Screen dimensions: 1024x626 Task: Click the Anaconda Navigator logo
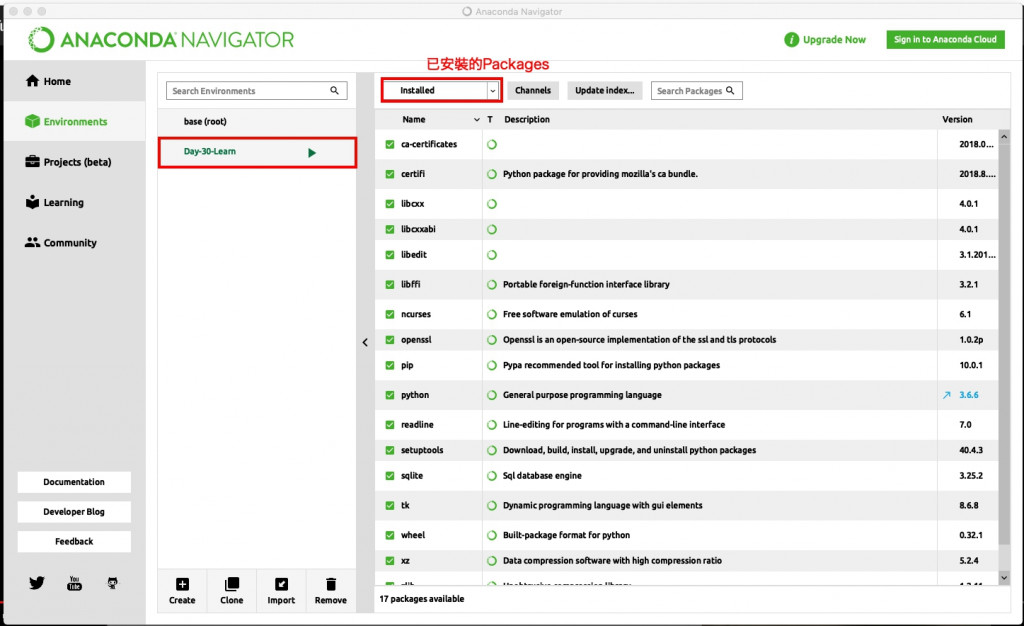tap(161, 40)
